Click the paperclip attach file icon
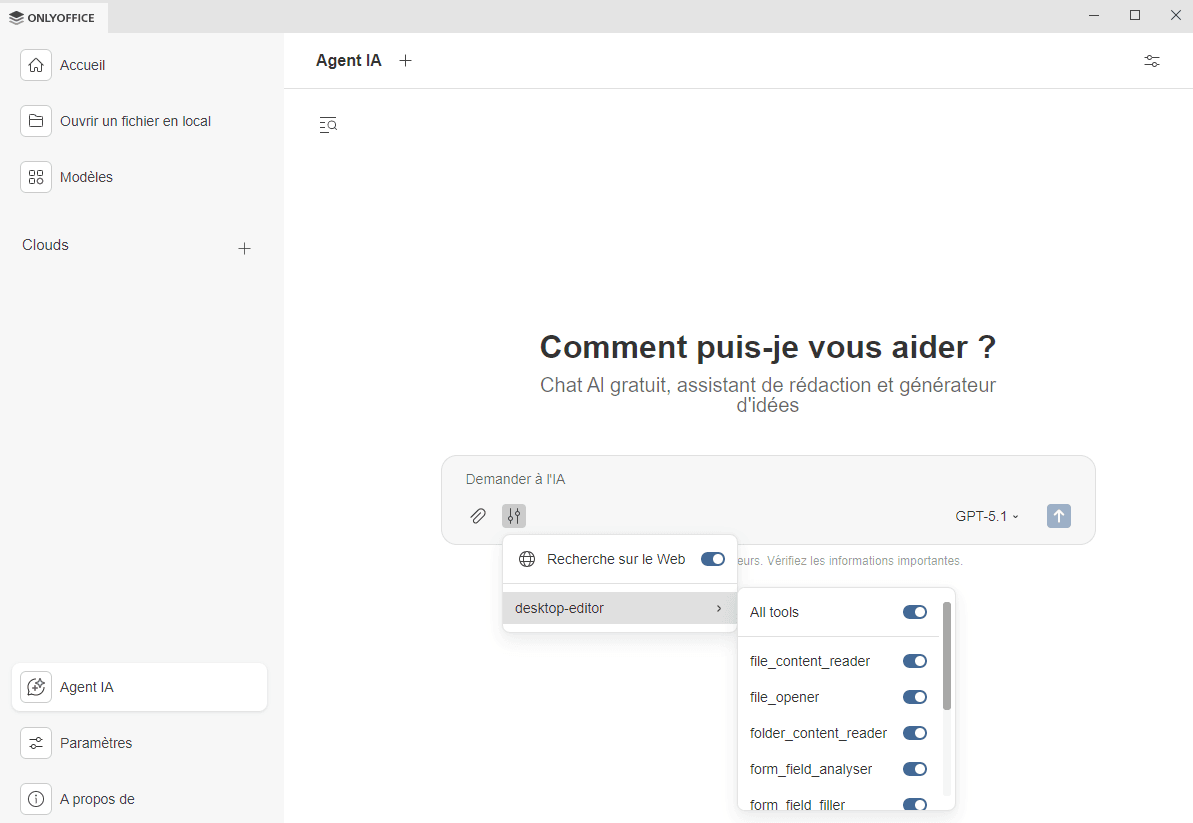 point(478,516)
